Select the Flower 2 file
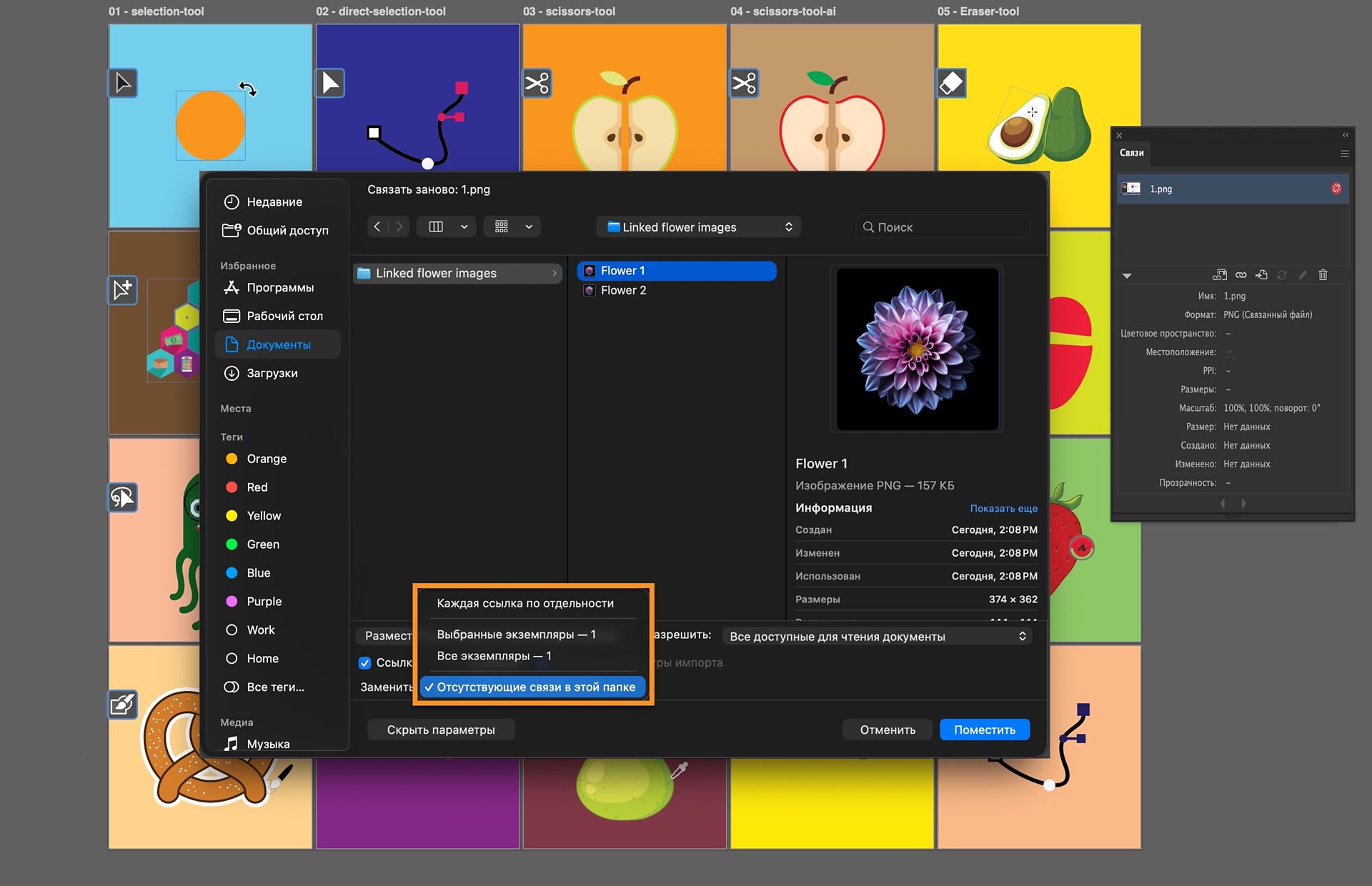The height and width of the screenshot is (886, 1372). pyautogui.click(x=677, y=290)
